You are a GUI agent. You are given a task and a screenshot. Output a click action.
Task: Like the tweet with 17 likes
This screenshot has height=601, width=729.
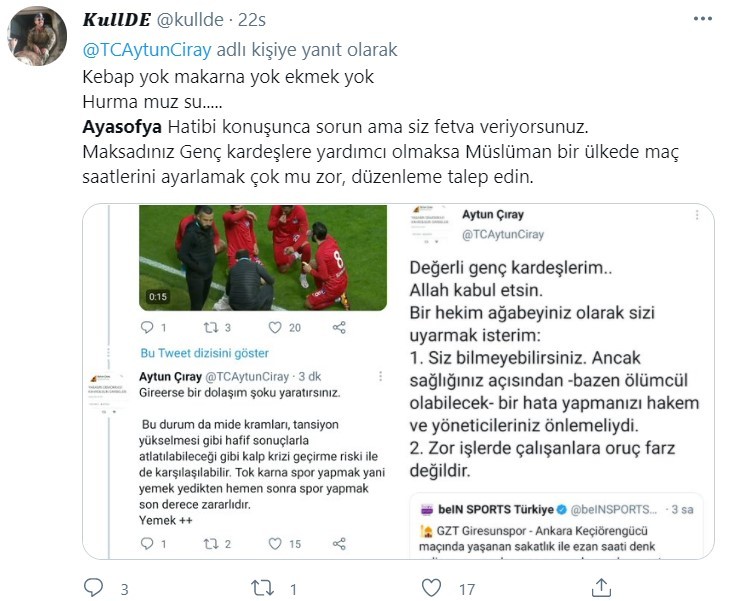pos(431,588)
